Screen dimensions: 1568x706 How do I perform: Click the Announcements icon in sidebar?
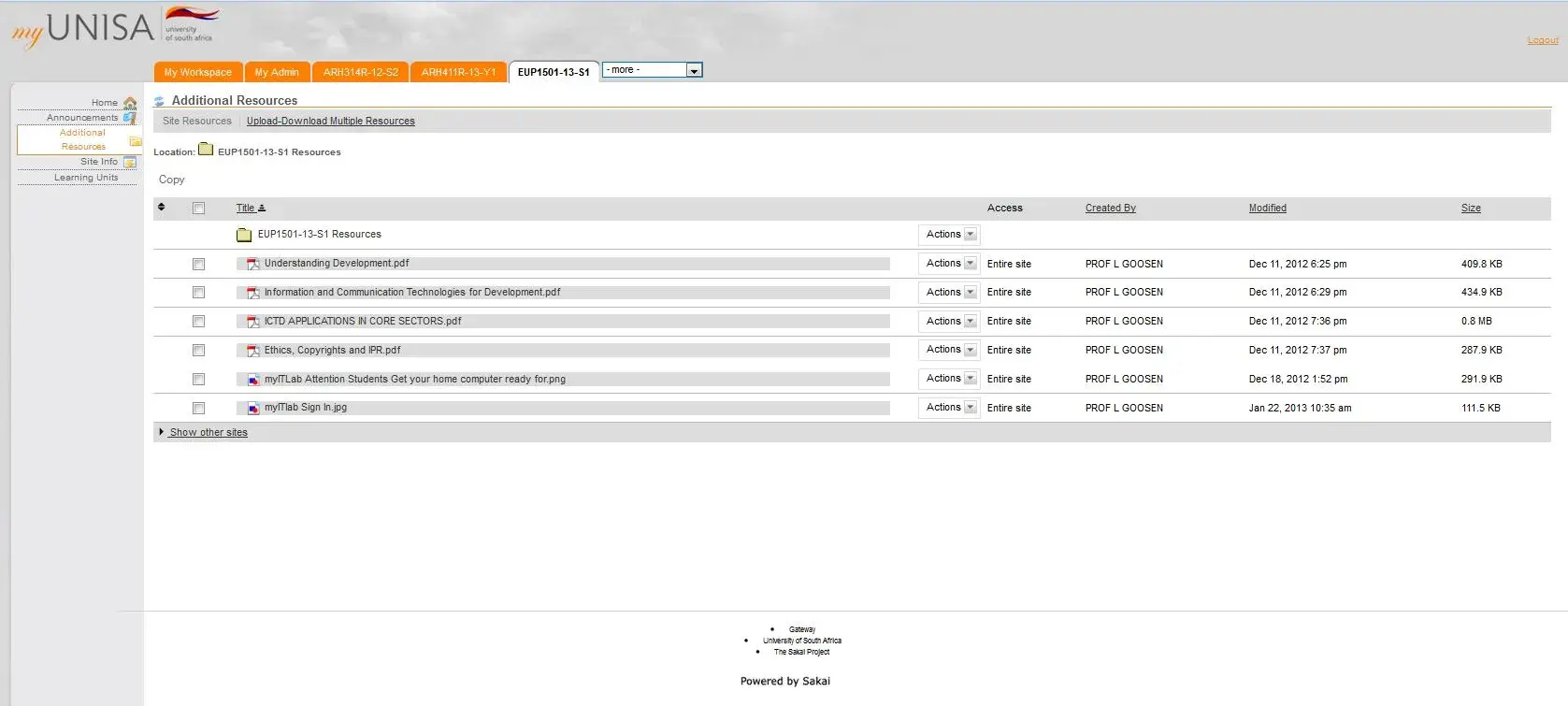130,118
